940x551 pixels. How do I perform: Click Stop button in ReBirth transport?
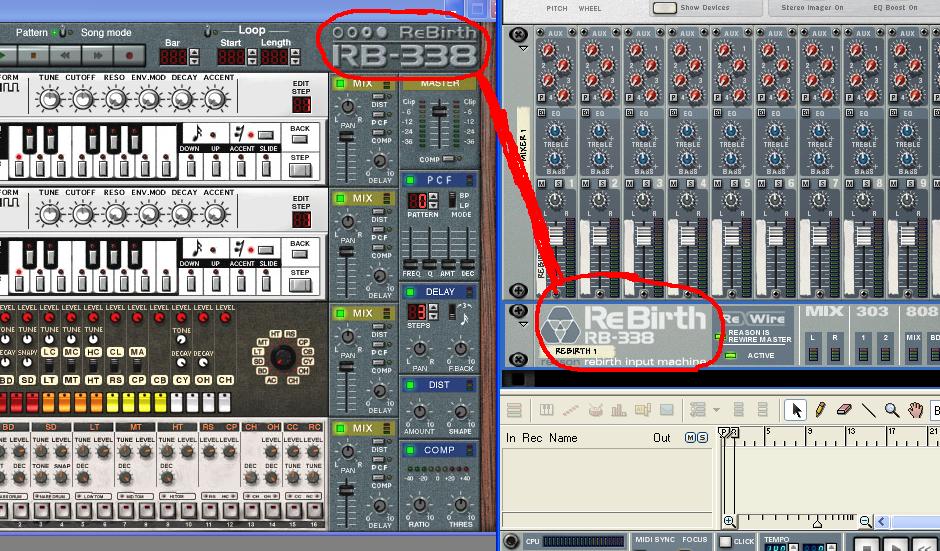click(x=34, y=56)
